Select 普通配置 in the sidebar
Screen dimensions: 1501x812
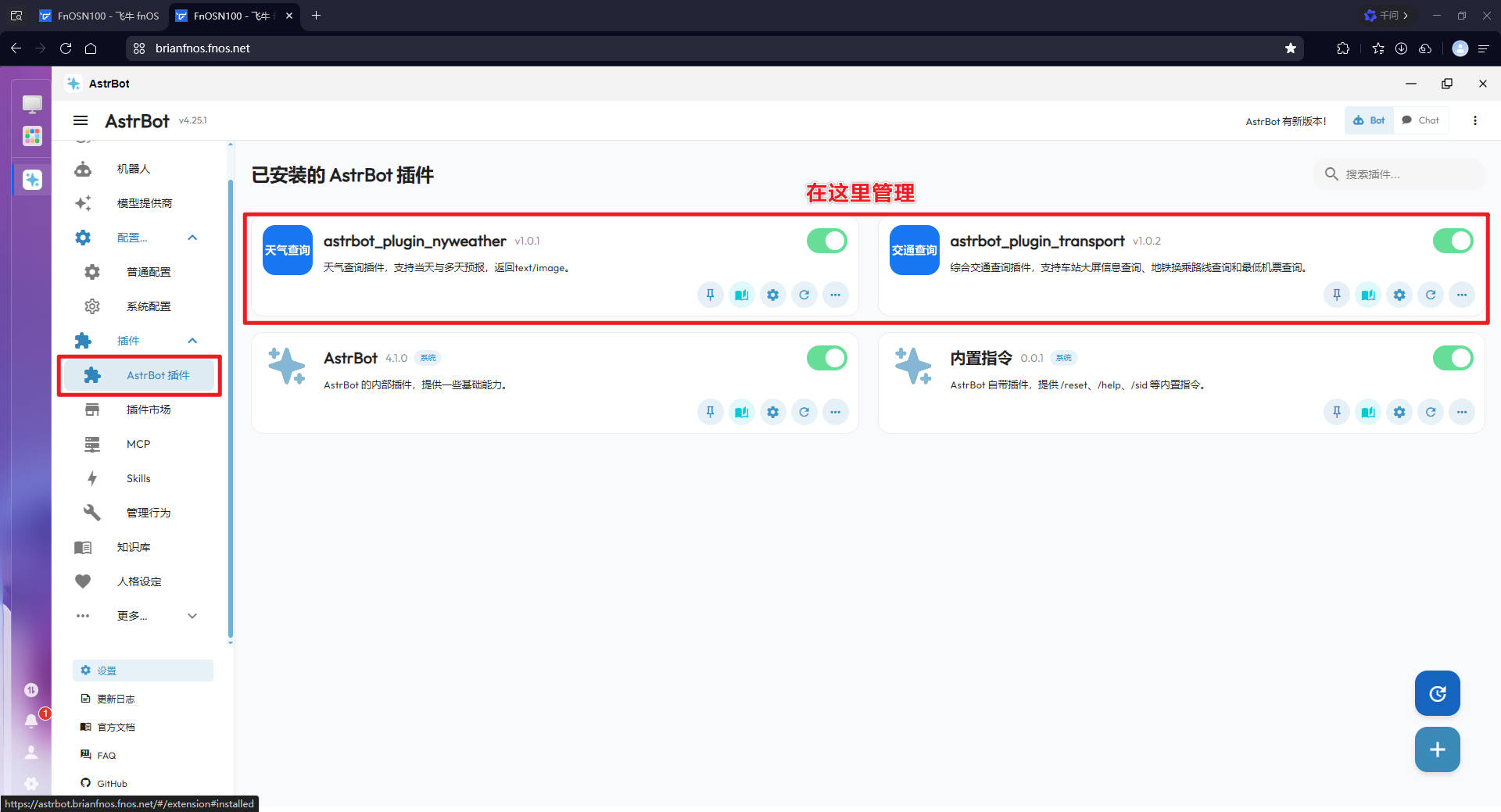click(x=139, y=272)
